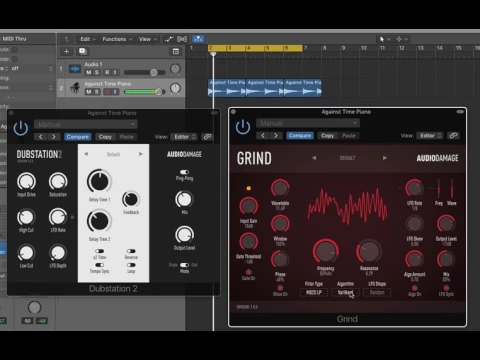Toggle the Gate On button in Grind
Viewport: 480px width, 360px height.
pyautogui.click(x=248, y=272)
